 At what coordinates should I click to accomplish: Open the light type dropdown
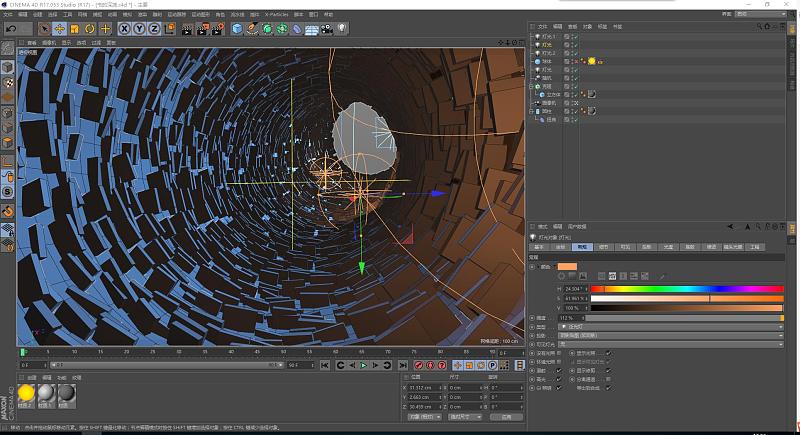pos(670,326)
